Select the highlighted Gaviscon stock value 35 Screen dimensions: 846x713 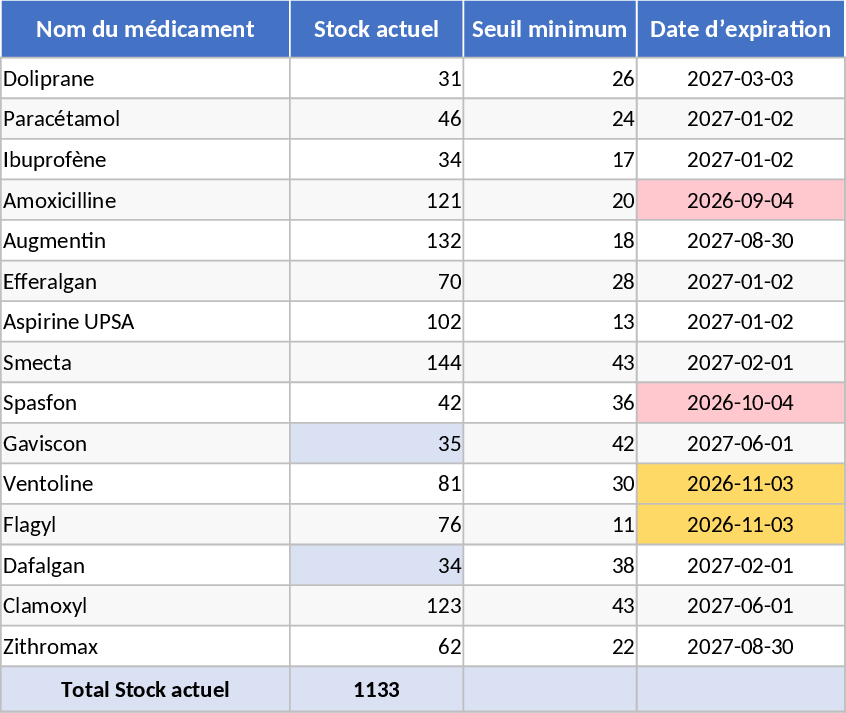point(376,444)
